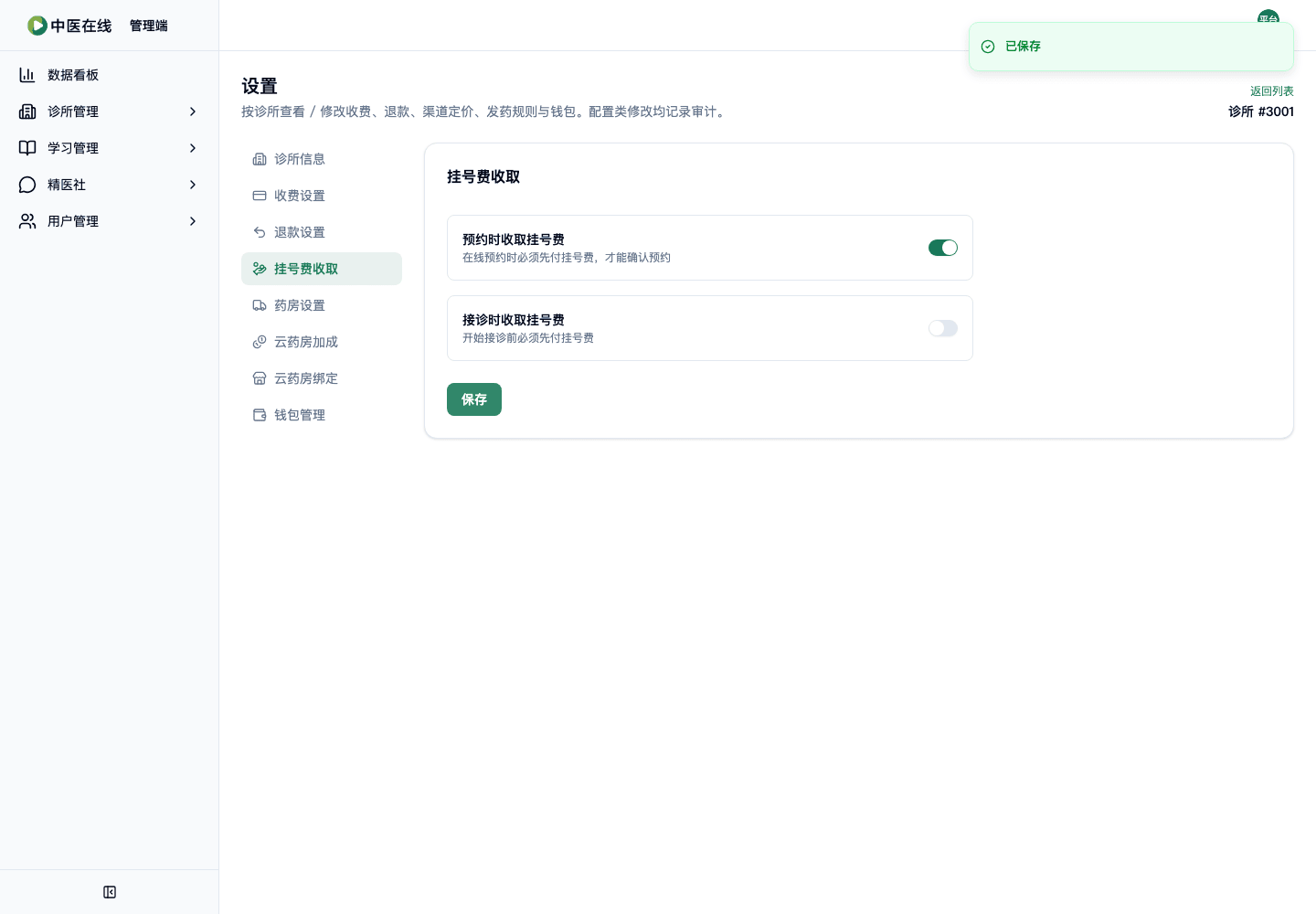Viewport: 1316px width, 914px height.
Task: Click the 已保存 success check icon
Action: click(x=988, y=47)
